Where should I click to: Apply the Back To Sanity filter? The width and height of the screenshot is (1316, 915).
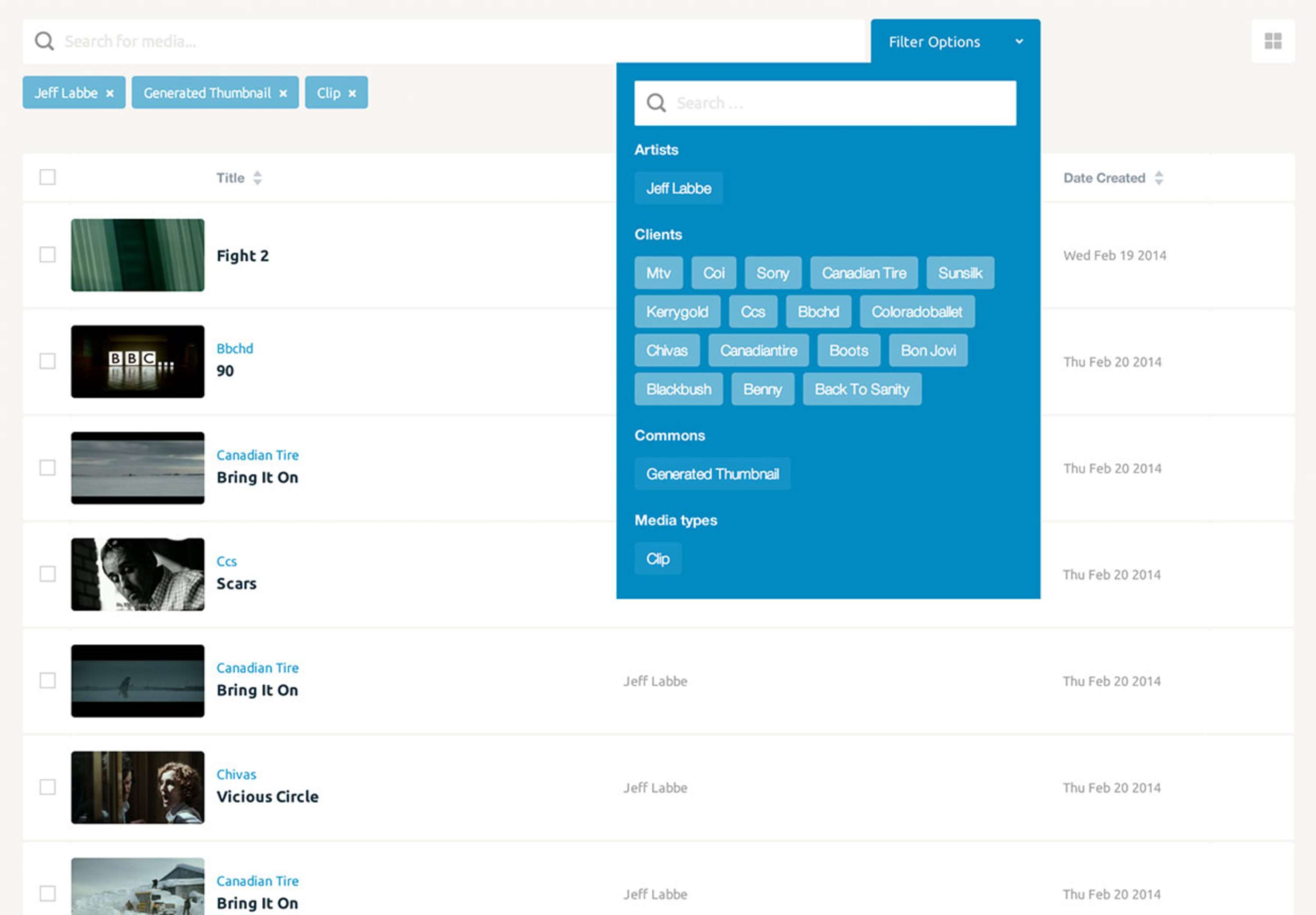[862, 389]
